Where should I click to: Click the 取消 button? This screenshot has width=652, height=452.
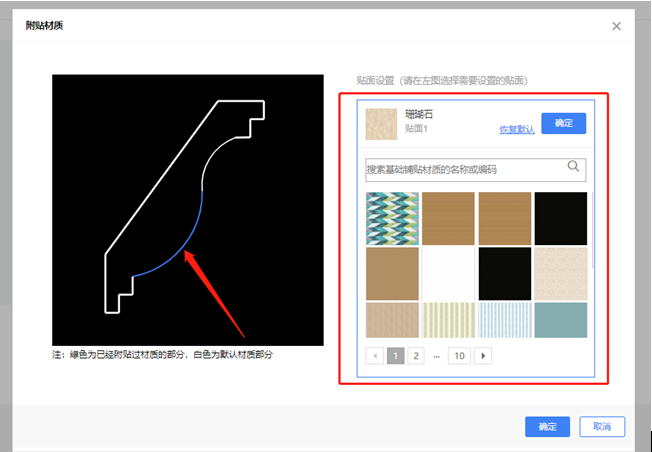pyautogui.click(x=602, y=427)
